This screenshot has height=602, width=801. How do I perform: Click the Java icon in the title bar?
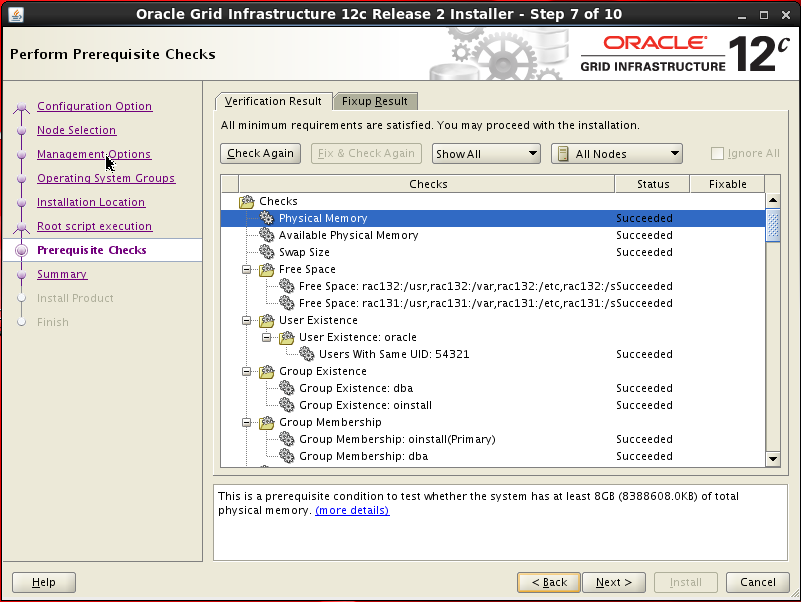tap(16, 14)
